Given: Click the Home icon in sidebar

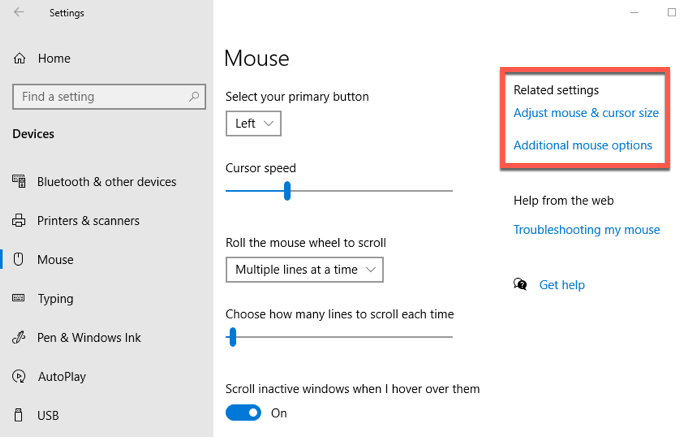Looking at the screenshot, I should 19,58.
